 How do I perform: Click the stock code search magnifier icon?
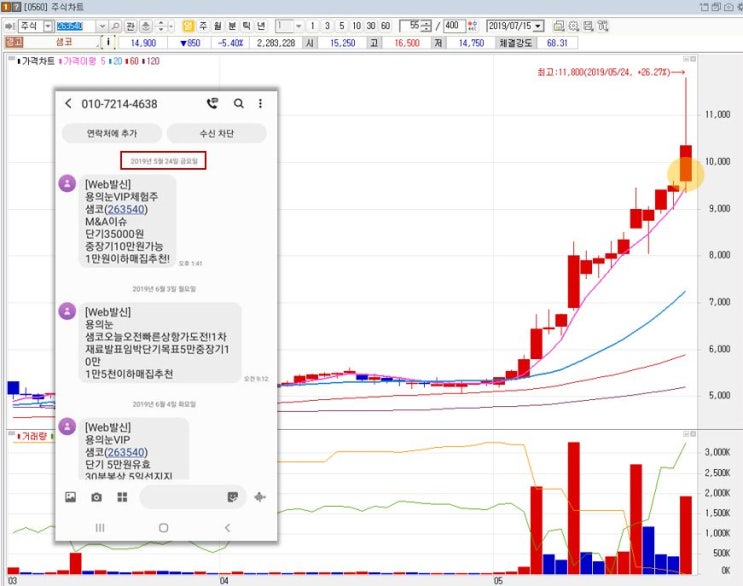coord(116,26)
